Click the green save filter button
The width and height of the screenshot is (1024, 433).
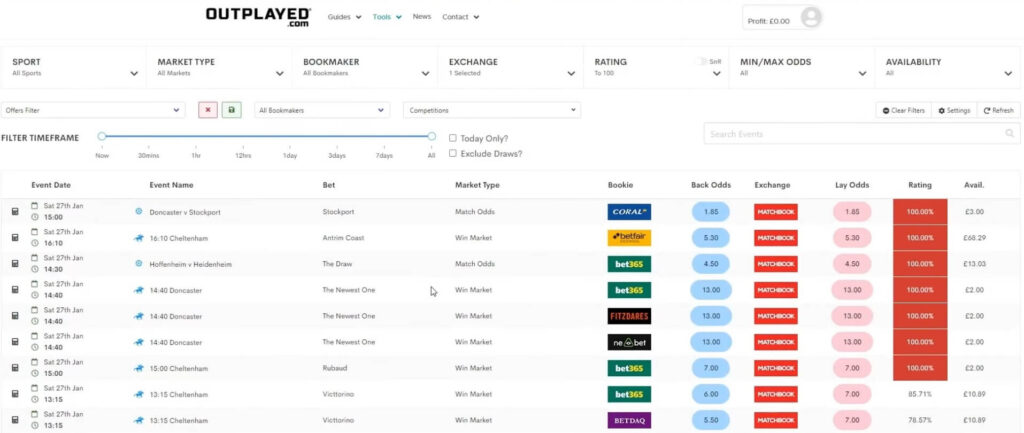coord(231,110)
